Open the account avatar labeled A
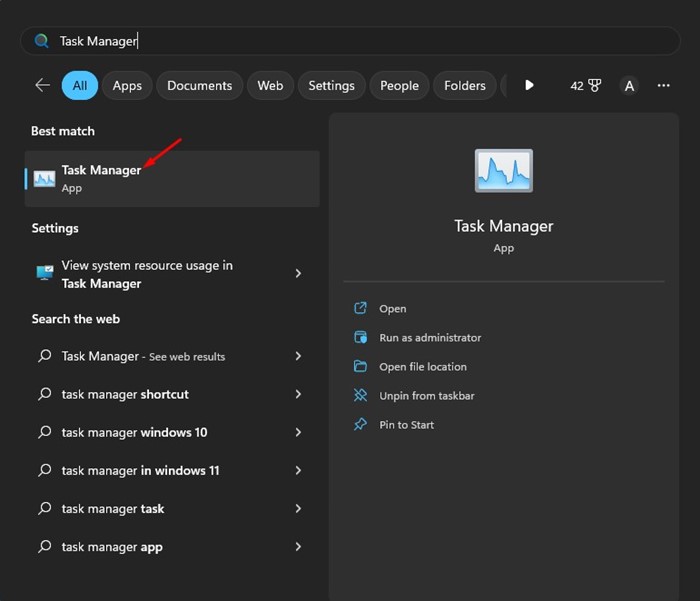 click(629, 86)
